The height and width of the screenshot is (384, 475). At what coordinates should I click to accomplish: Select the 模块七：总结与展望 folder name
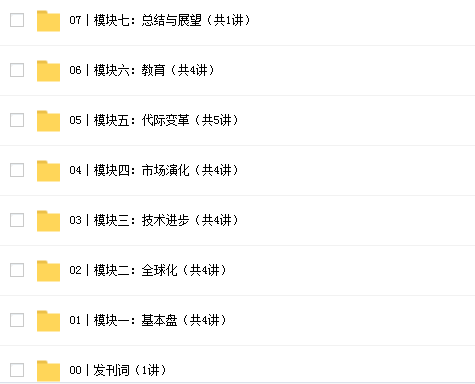click(x=148, y=20)
